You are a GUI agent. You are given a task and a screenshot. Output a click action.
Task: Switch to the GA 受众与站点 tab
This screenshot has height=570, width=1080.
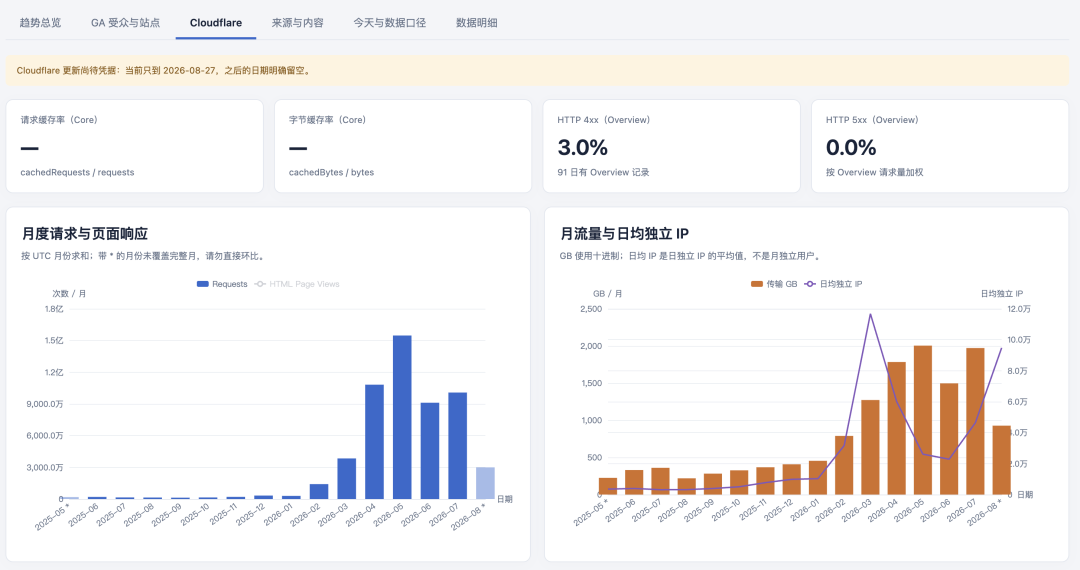(125, 23)
